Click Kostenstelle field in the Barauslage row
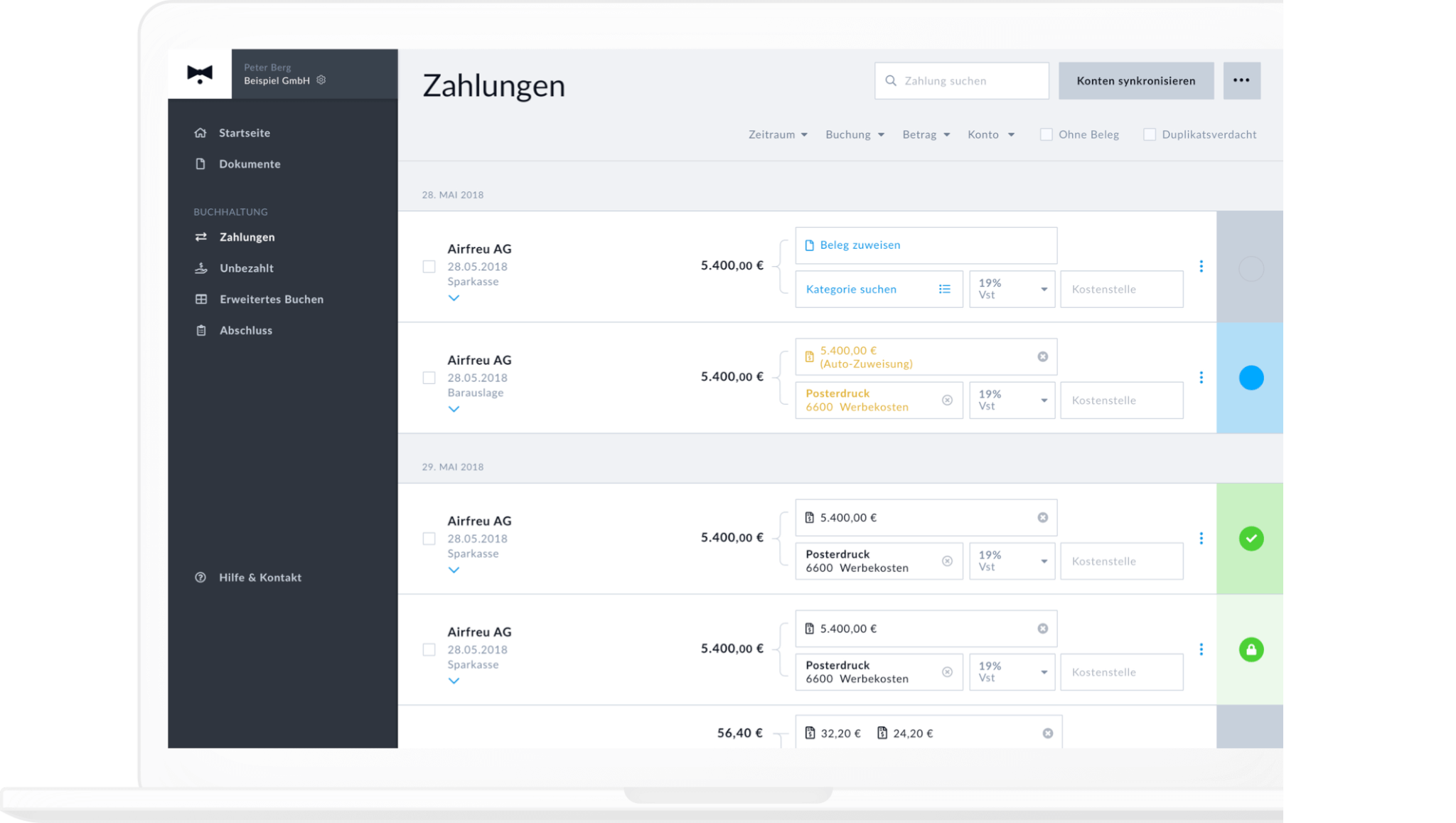This screenshot has height=823, width=1456. (x=1121, y=400)
